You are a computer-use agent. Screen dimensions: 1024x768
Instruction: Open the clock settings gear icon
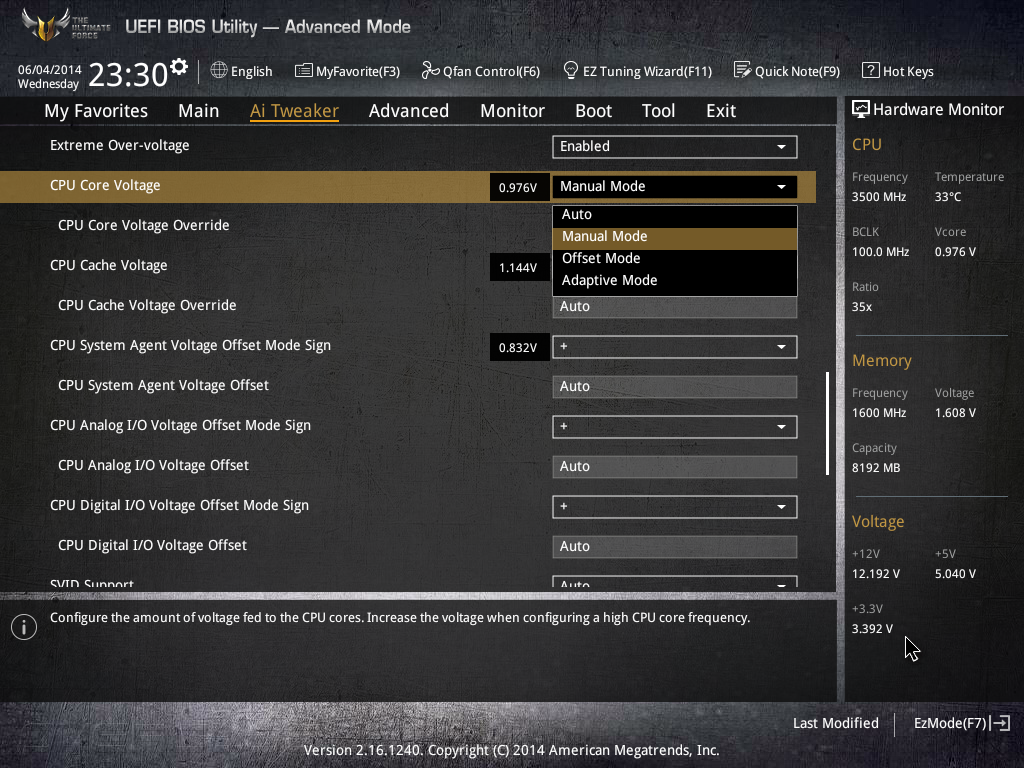179,67
